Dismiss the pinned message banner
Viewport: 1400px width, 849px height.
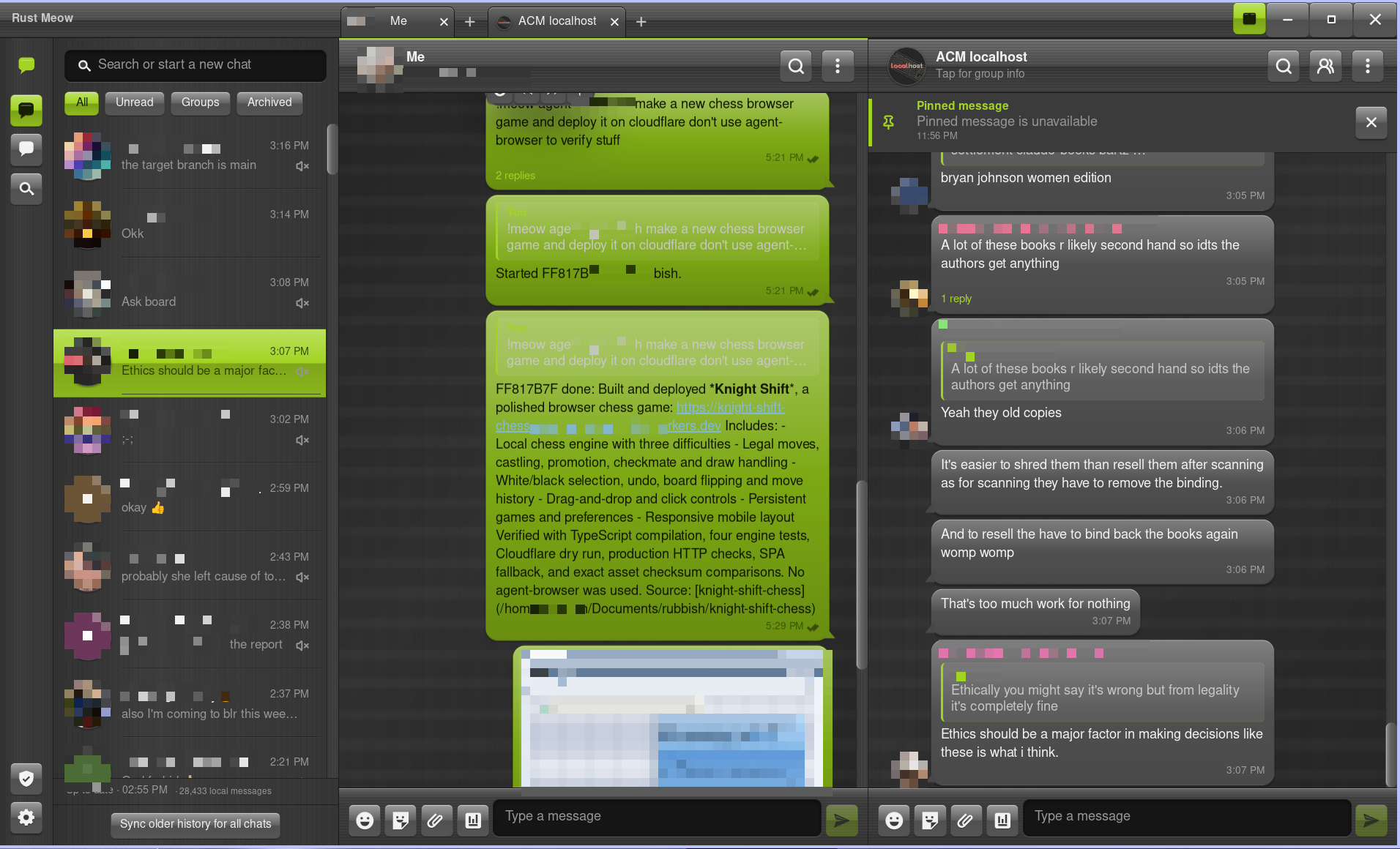click(x=1371, y=122)
